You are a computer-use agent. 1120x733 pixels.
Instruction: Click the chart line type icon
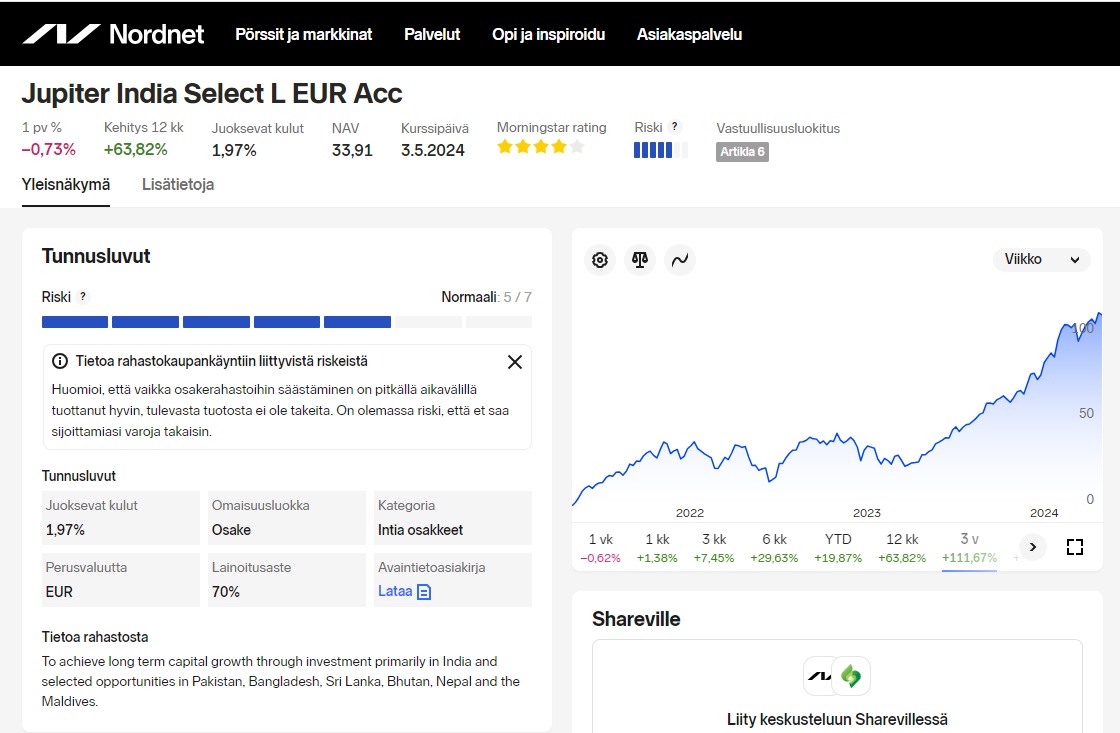click(x=680, y=260)
